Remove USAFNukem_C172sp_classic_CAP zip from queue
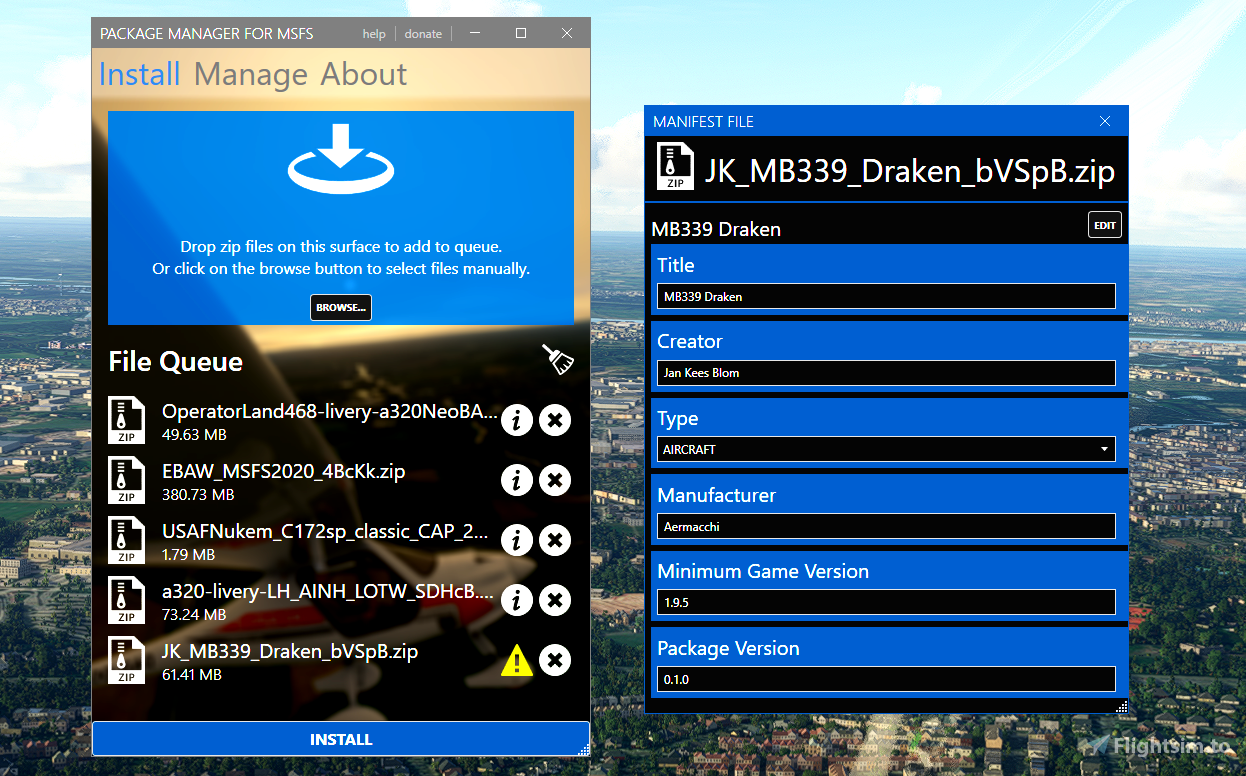The image size is (1246, 776). [555, 540]
